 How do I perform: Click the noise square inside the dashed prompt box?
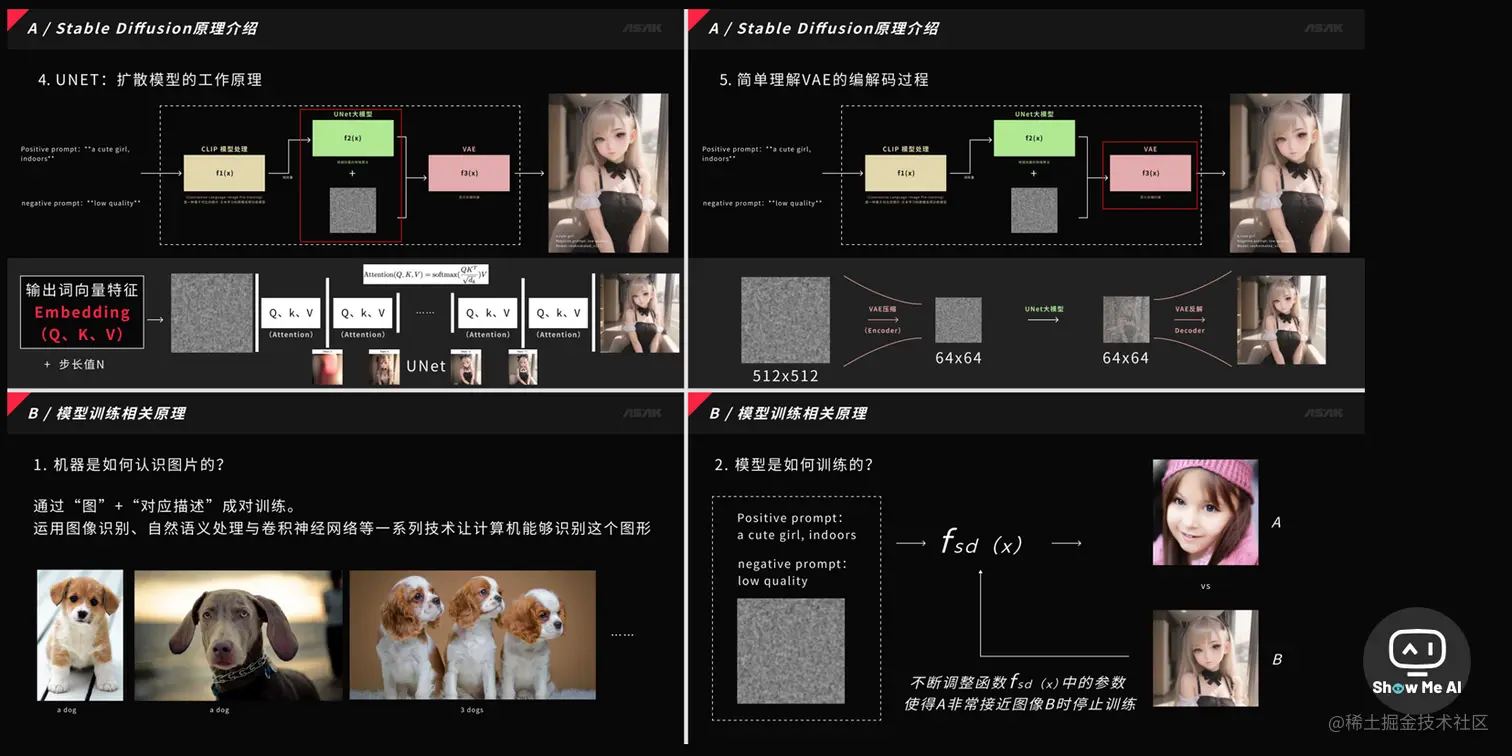pos(791,650)
